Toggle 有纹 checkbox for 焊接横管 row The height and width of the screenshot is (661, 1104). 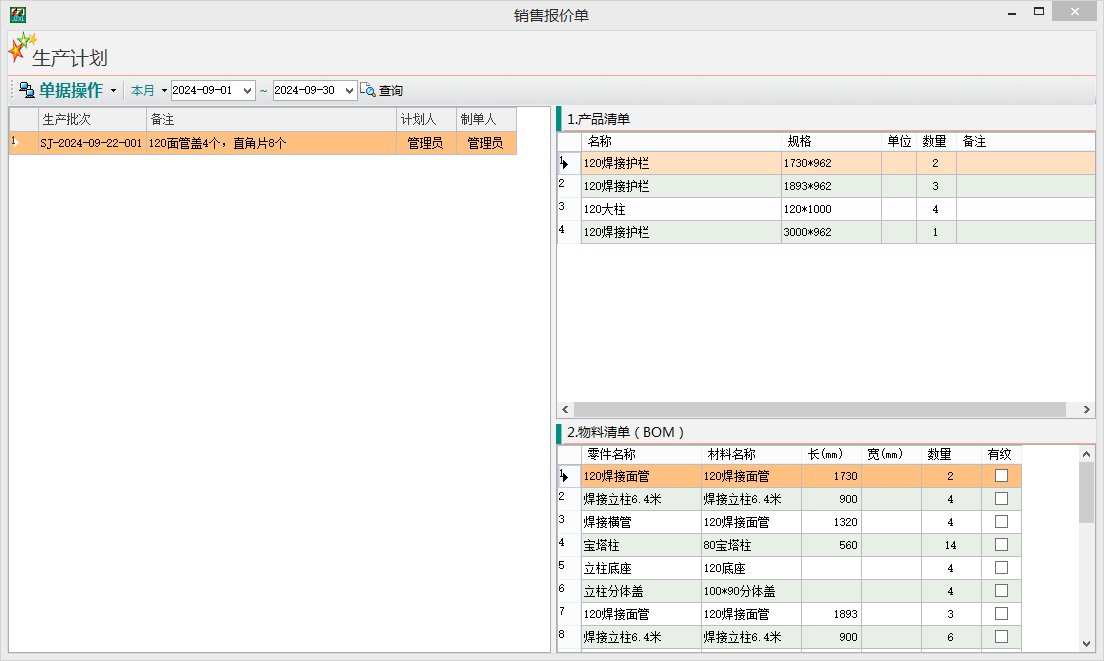coord(1001,522)
